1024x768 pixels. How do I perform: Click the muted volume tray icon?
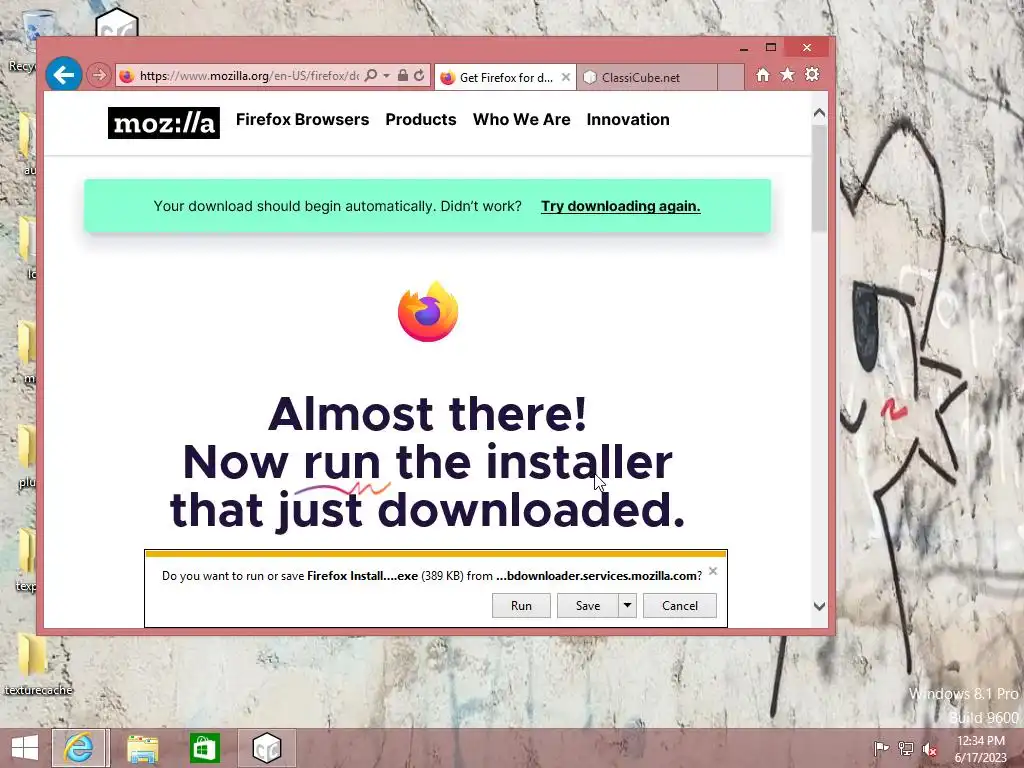click(930, 749)
